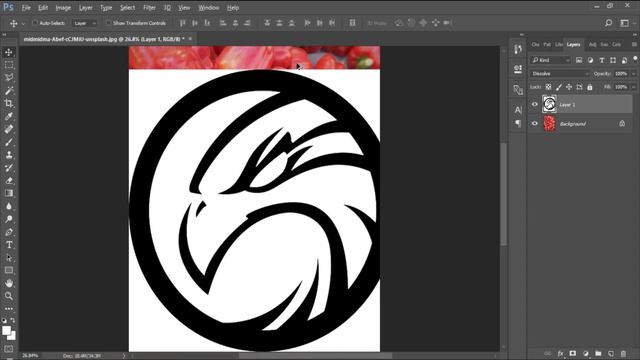This screenshot has height=360, width=640.
Task: Select the Dodge tool
Action: click(x=9, y=219)
